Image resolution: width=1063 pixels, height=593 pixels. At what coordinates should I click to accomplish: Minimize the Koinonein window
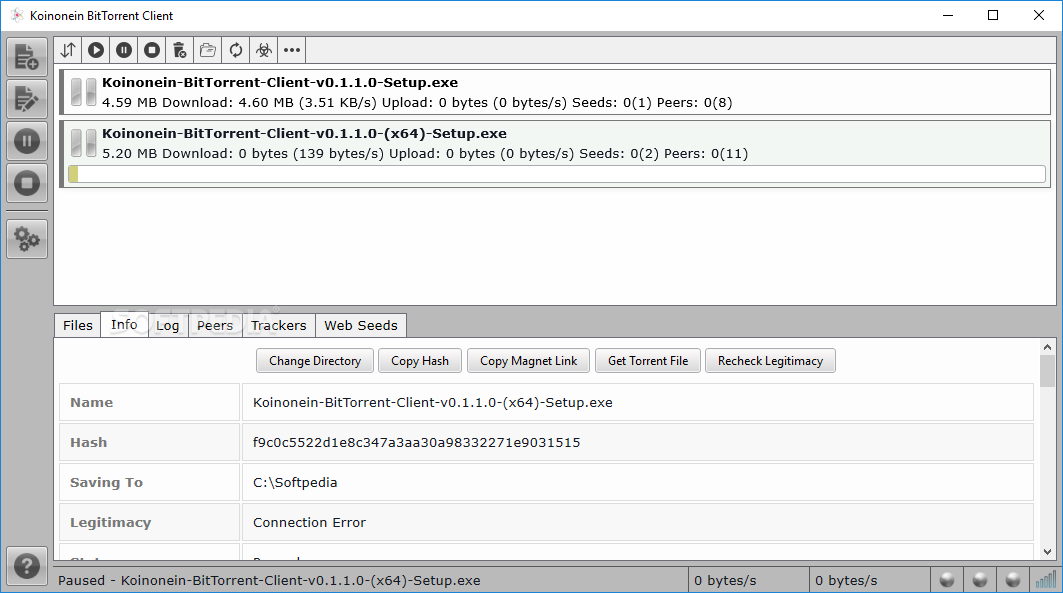(948, 16)
